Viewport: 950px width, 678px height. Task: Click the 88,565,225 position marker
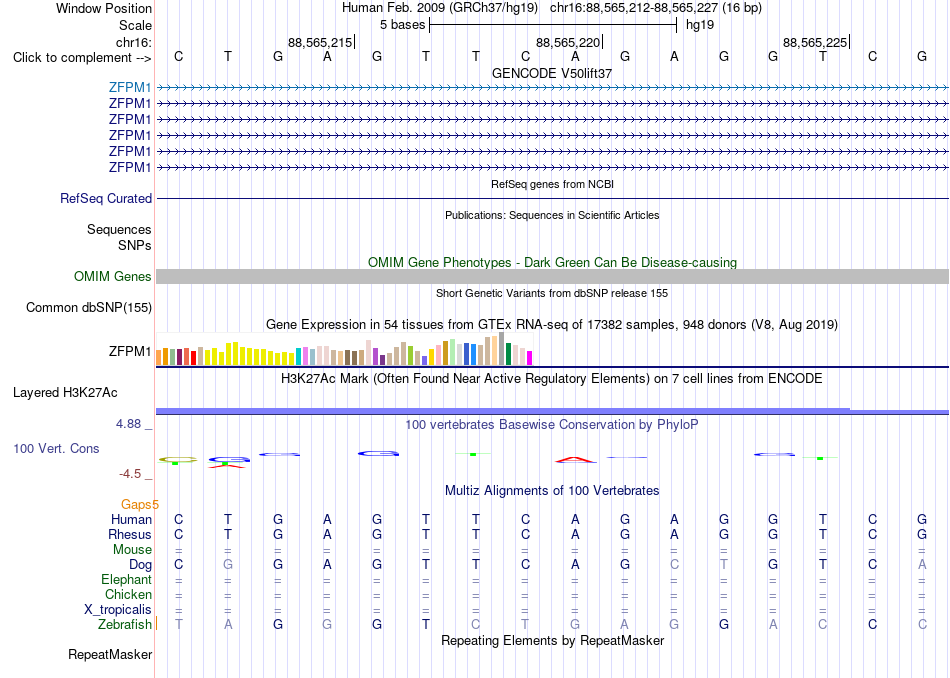pyautogui.click(x=815, y=42)
